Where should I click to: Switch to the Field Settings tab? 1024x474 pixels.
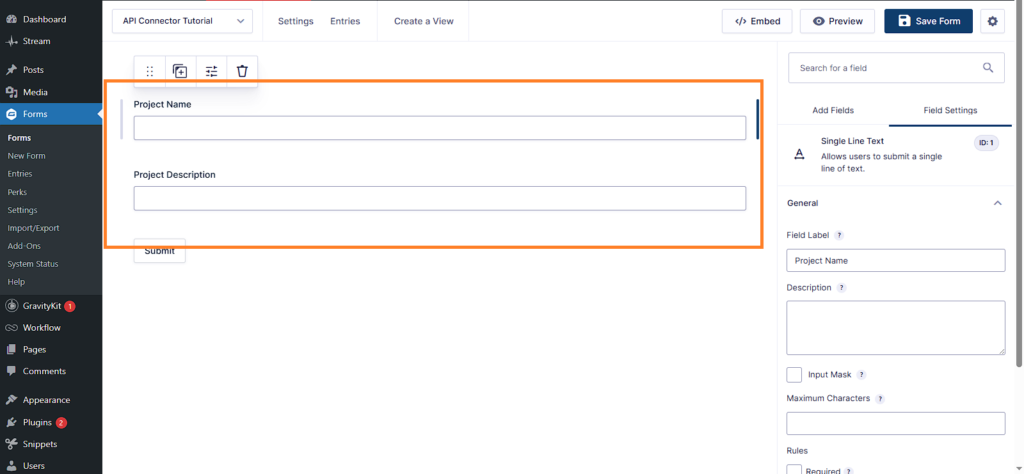pos(950,110)
